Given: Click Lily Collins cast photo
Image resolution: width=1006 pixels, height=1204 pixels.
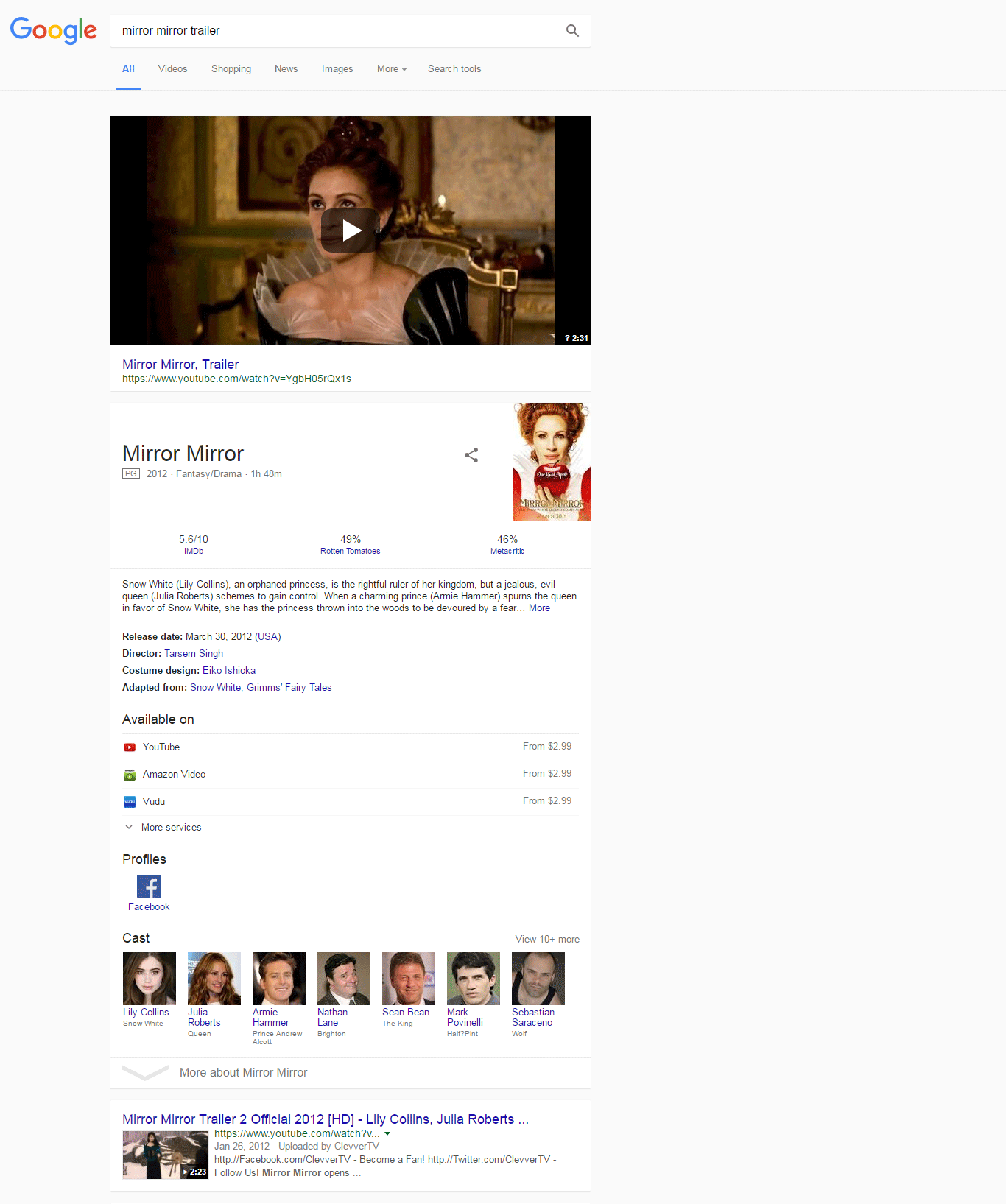Looking at the screenshot, I should coord(150,979).
